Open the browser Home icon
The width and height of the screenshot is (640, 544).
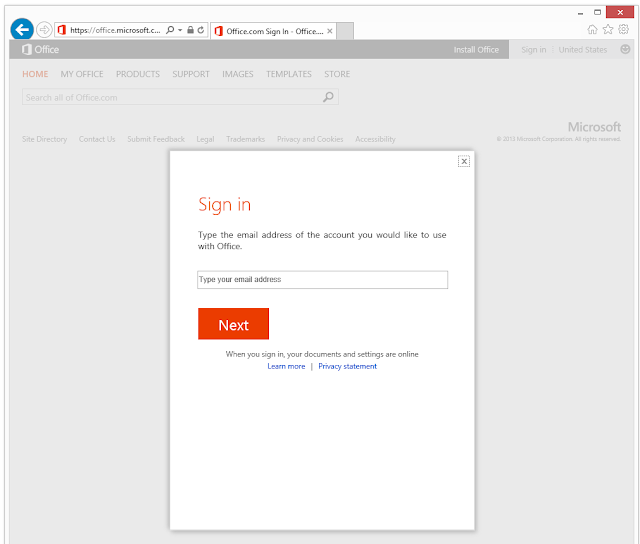(592, 29)
